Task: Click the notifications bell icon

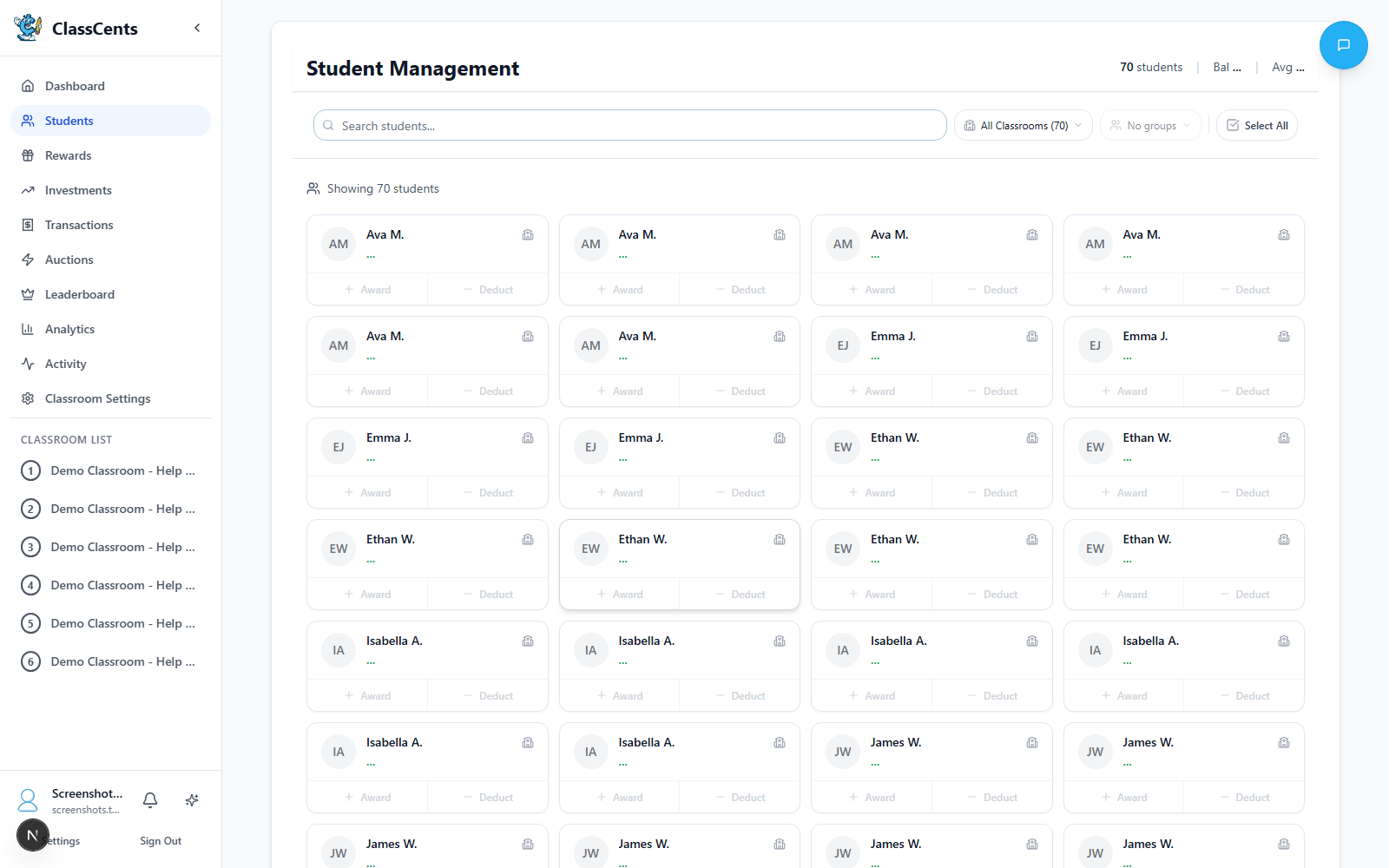Action: click(x=150, y=800)
